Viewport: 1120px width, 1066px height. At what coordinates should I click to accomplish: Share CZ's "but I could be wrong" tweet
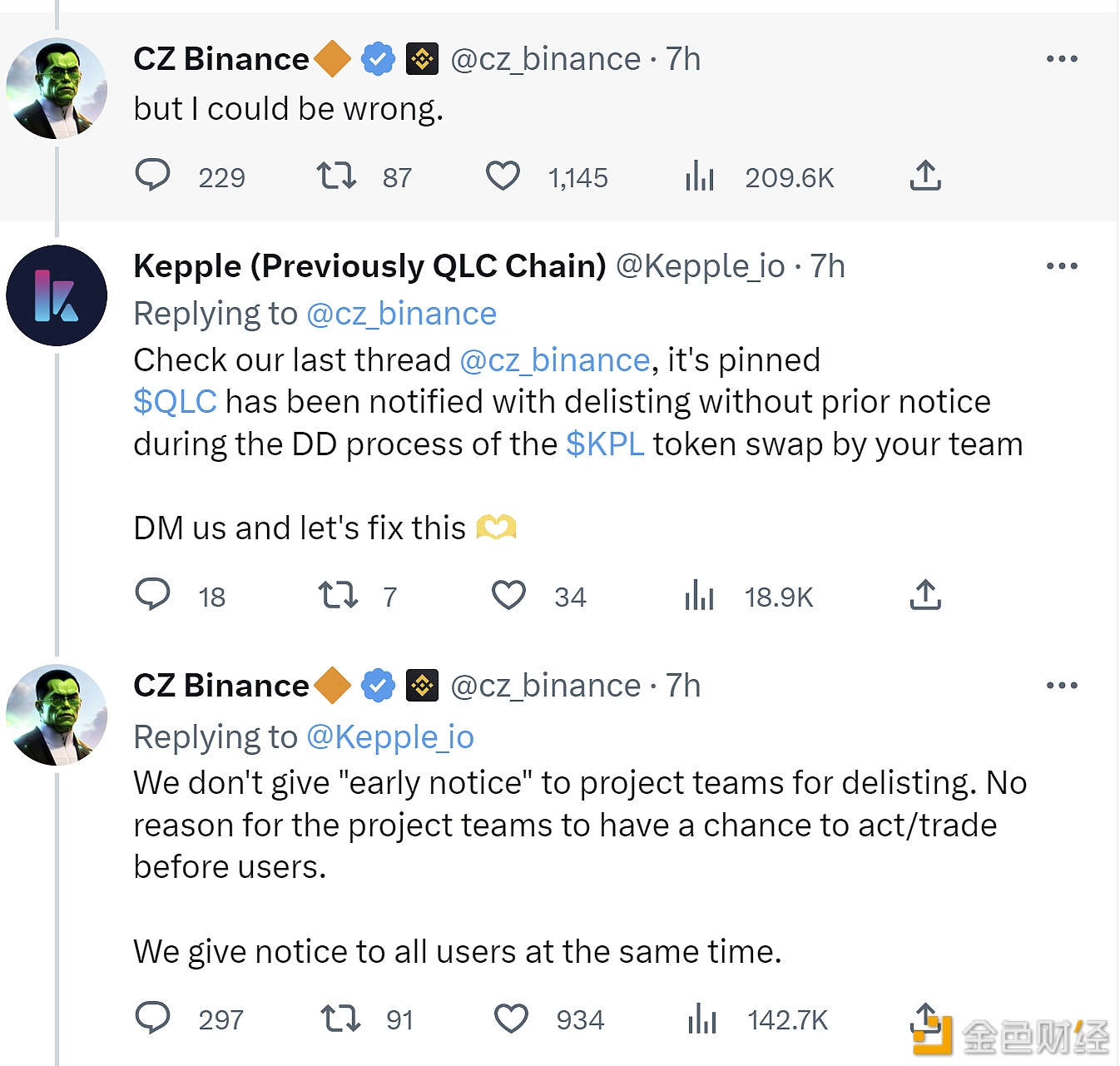pyautogui.click(x=925, y=176)
